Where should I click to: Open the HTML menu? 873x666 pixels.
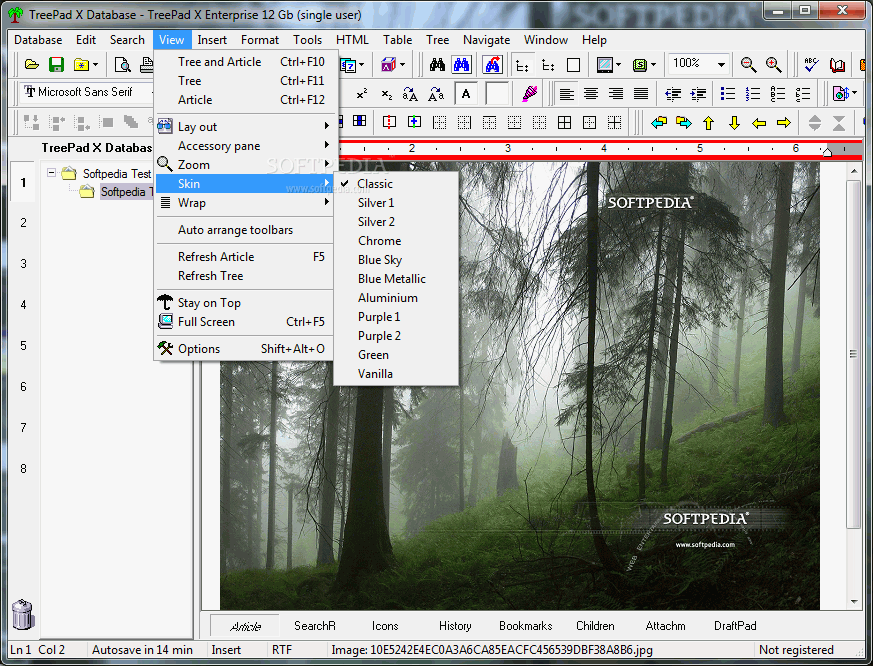coord(352,40)
